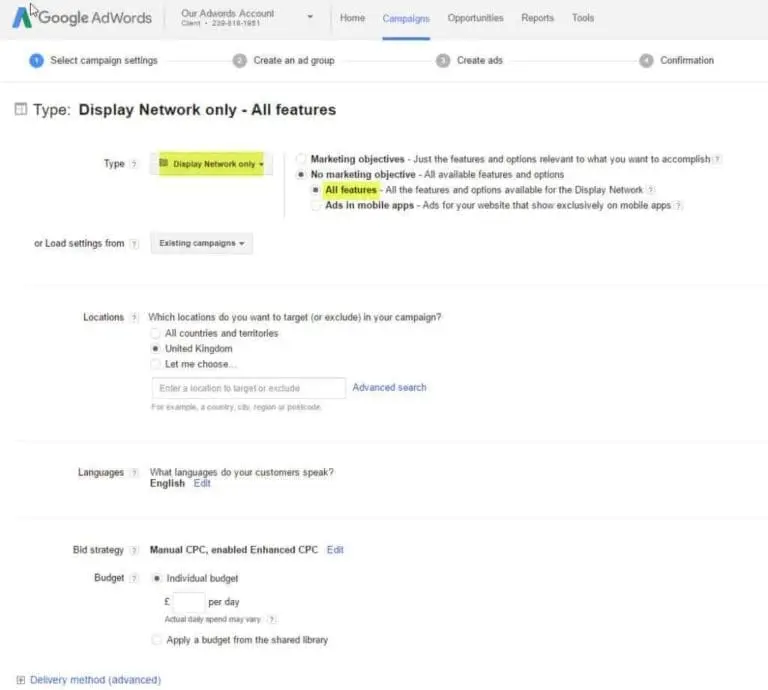This screenshot has width=768, height=690.
Task: Switch to the Opportunities tab
Action: coord(475,18)
